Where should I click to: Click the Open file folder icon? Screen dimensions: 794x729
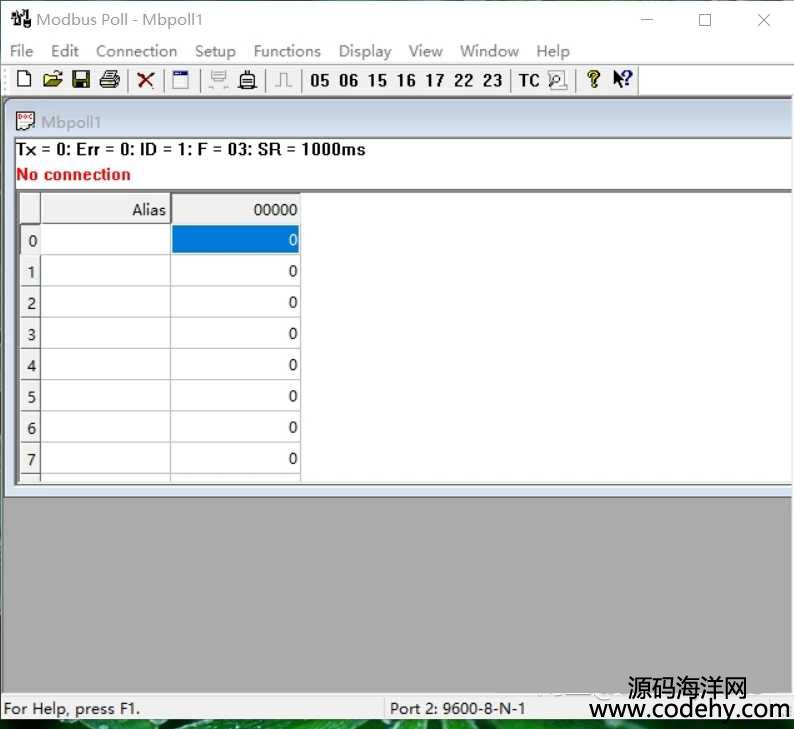point(53,79)
